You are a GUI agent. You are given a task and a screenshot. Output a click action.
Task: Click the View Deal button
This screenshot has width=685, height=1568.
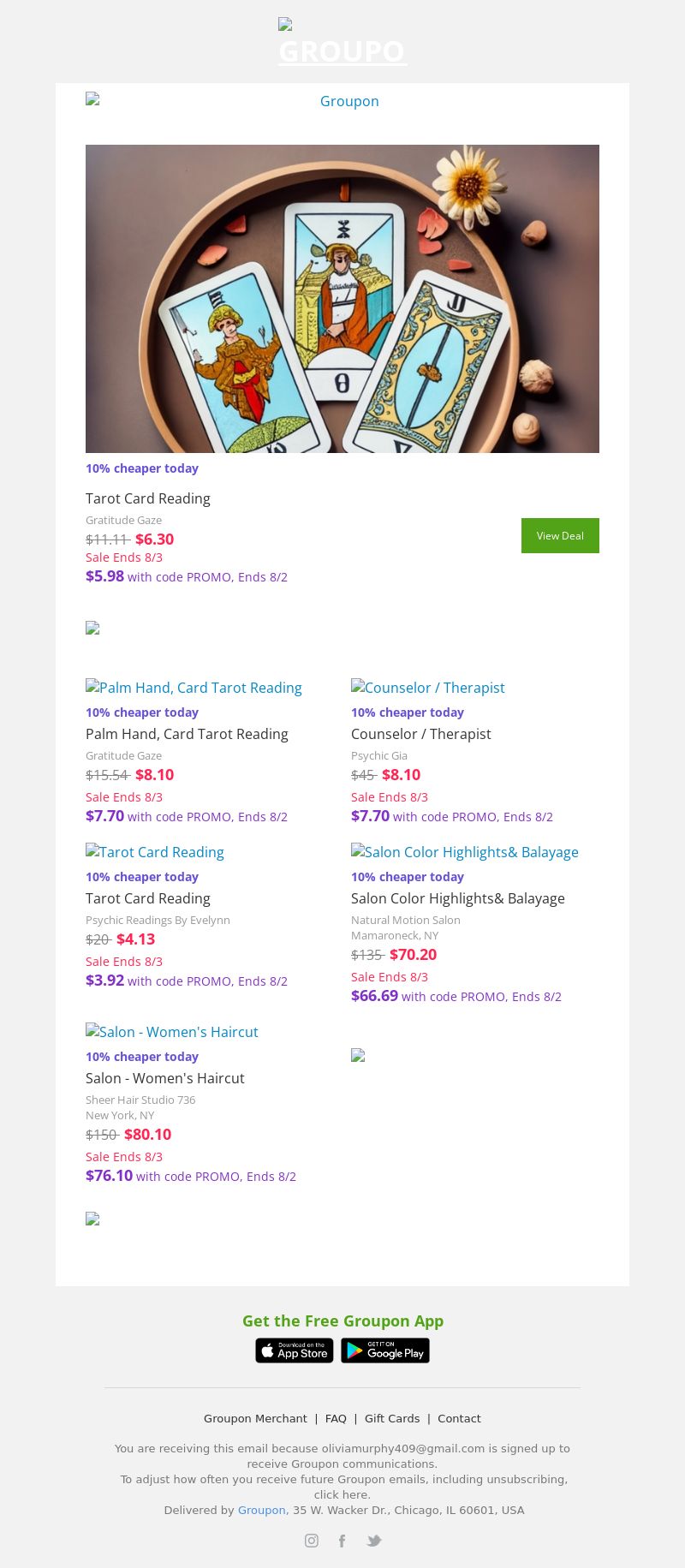[x=560, y=535]
